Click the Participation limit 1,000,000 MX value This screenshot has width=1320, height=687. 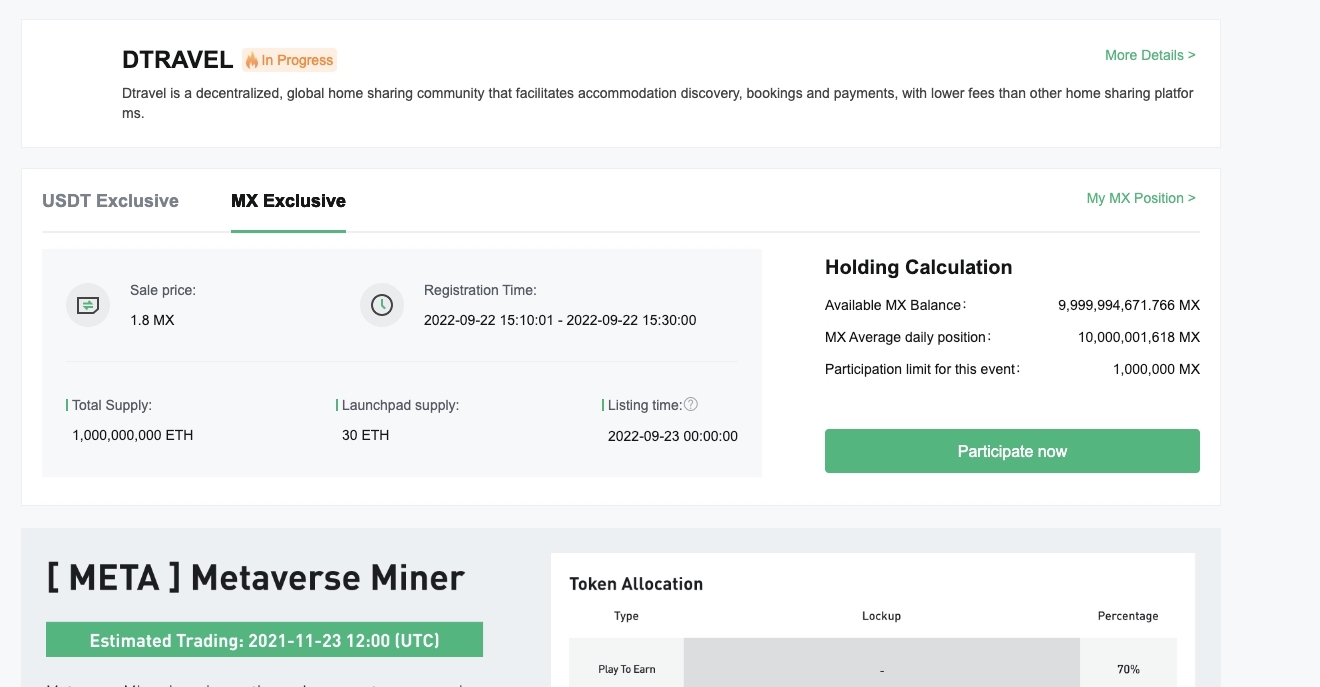[1156, 369]
